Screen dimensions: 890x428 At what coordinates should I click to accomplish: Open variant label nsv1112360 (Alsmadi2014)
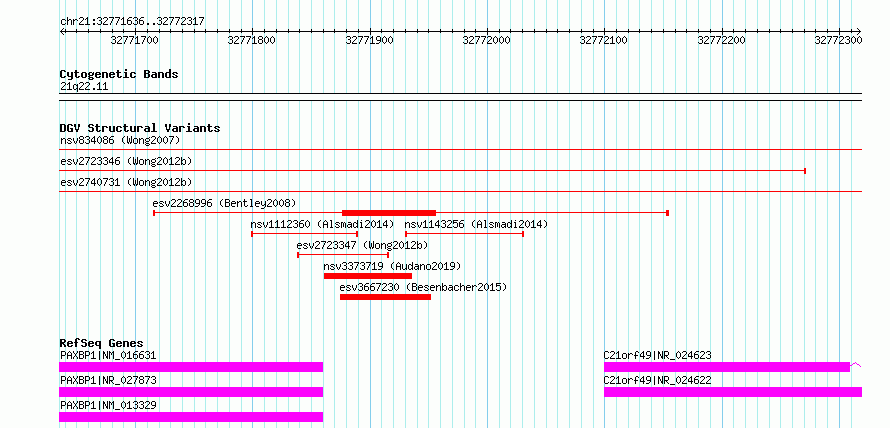click(322, 224)
